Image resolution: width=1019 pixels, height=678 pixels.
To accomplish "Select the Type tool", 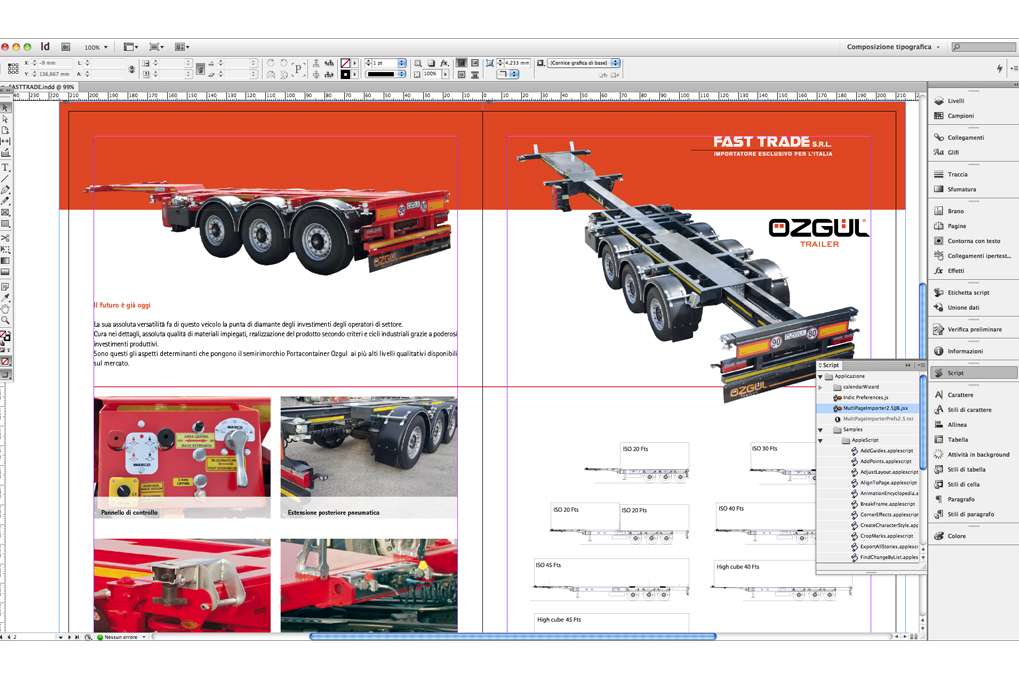I will [x=5, y=168].
